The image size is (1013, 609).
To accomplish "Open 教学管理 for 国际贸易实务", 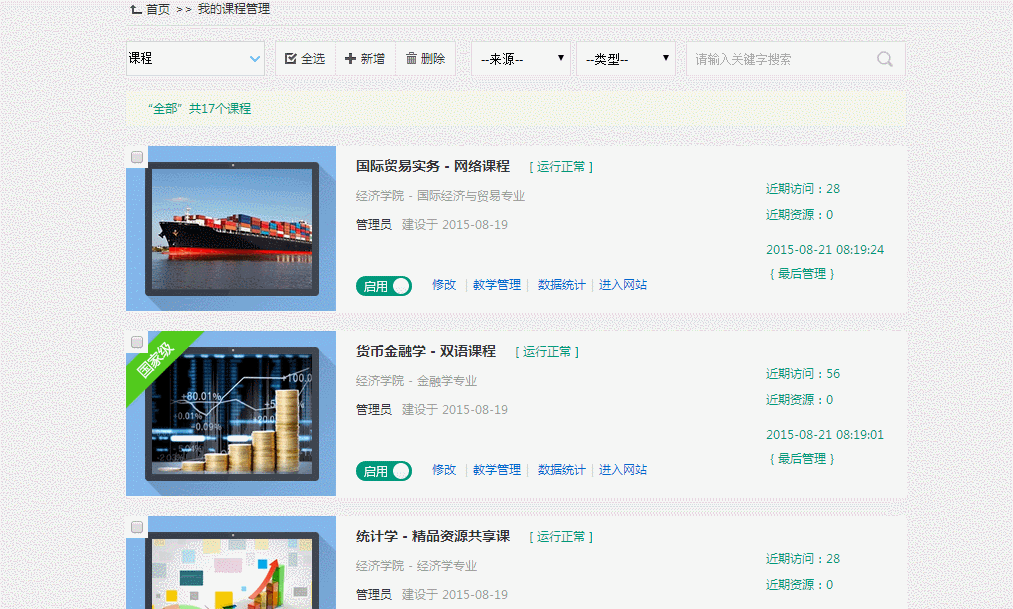I will point(497,285).
